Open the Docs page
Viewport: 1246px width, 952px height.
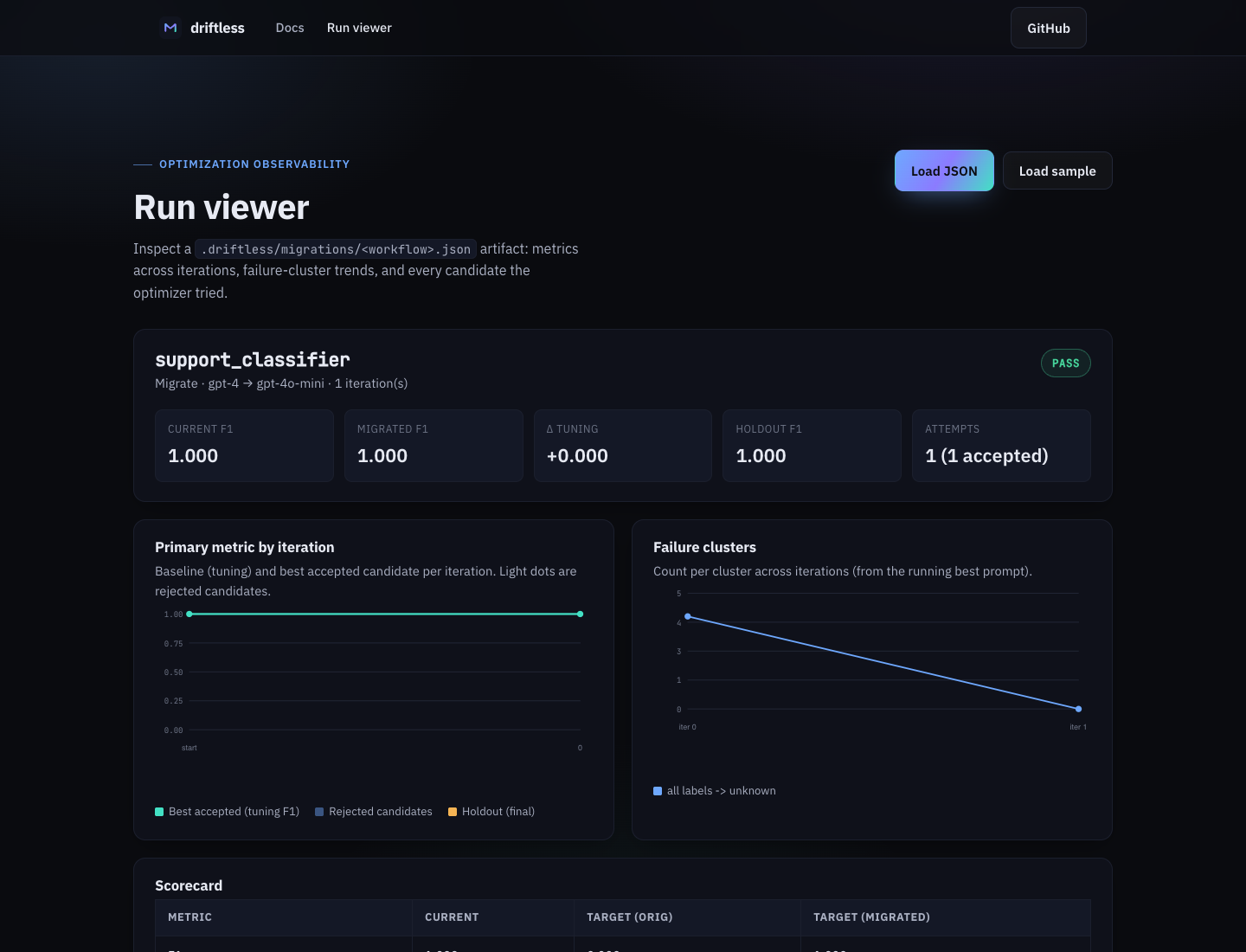pos(290,28)
